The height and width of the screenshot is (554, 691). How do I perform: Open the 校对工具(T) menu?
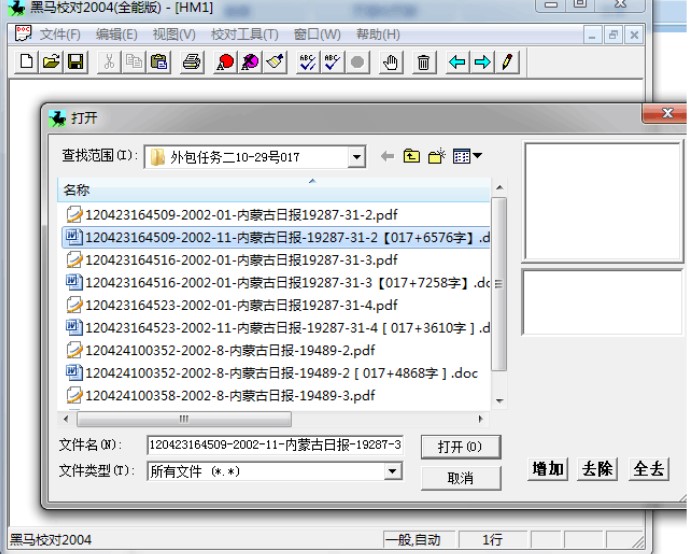pyautogui.click(x=245, y=34)
